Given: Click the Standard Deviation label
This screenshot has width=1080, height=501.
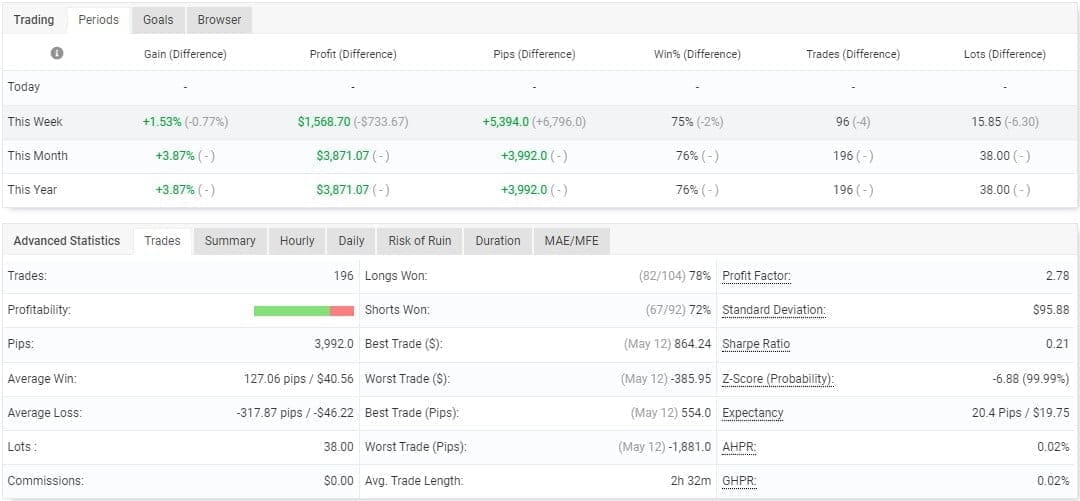Looking at the screenshot, I should click(x=773, y=310).
